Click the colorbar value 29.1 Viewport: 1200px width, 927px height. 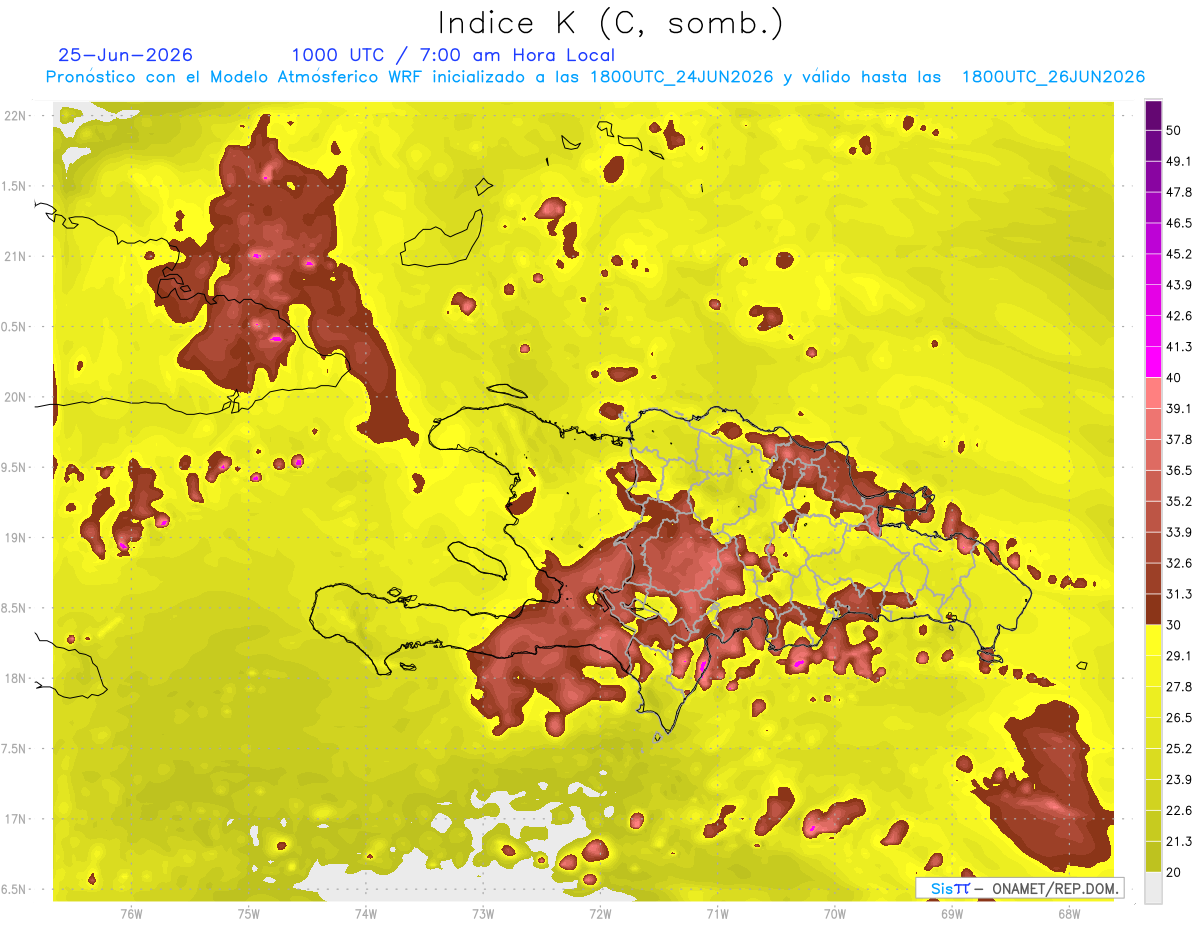click(1179, 655)
